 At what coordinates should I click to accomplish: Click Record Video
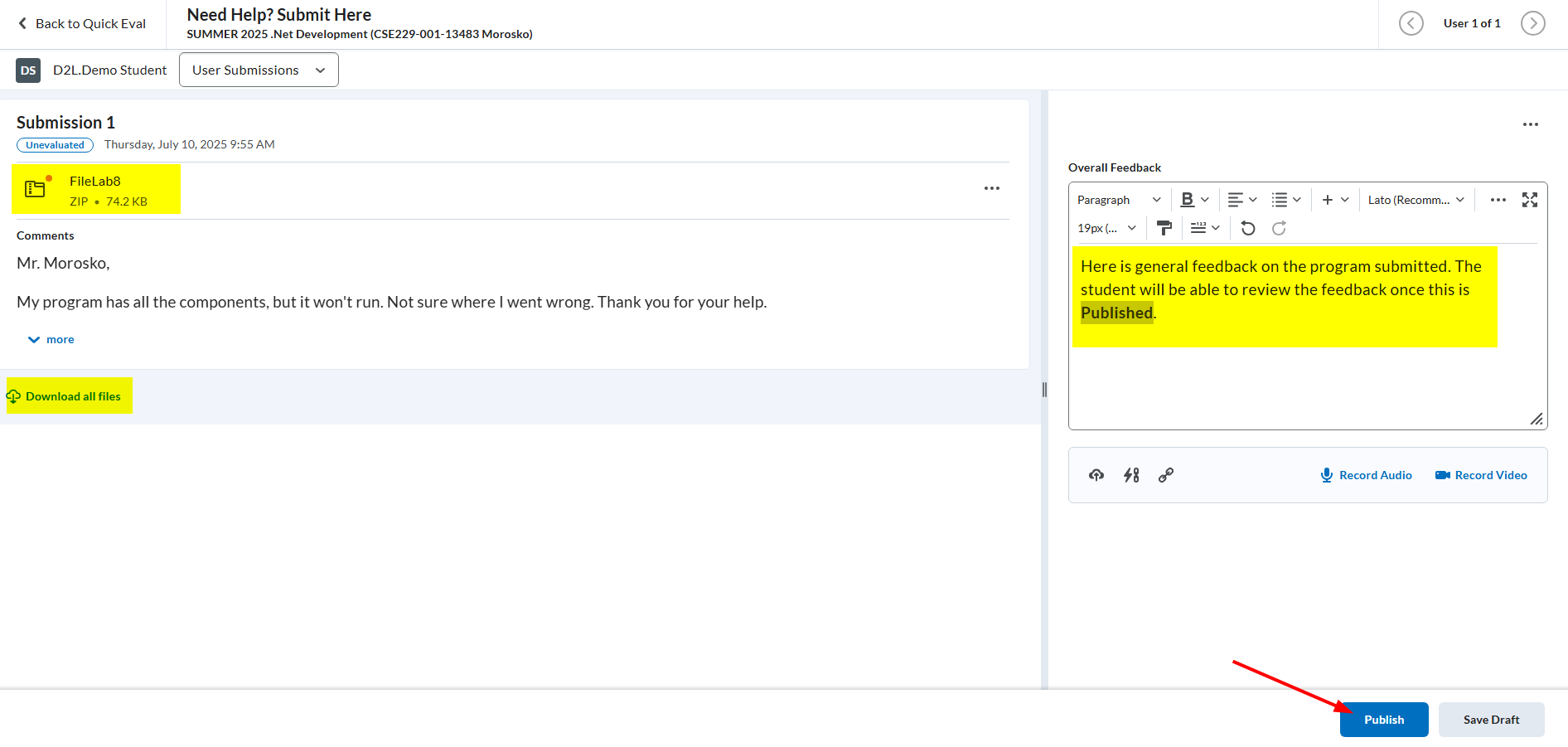pyautogui.click(x=1481, y=475)
